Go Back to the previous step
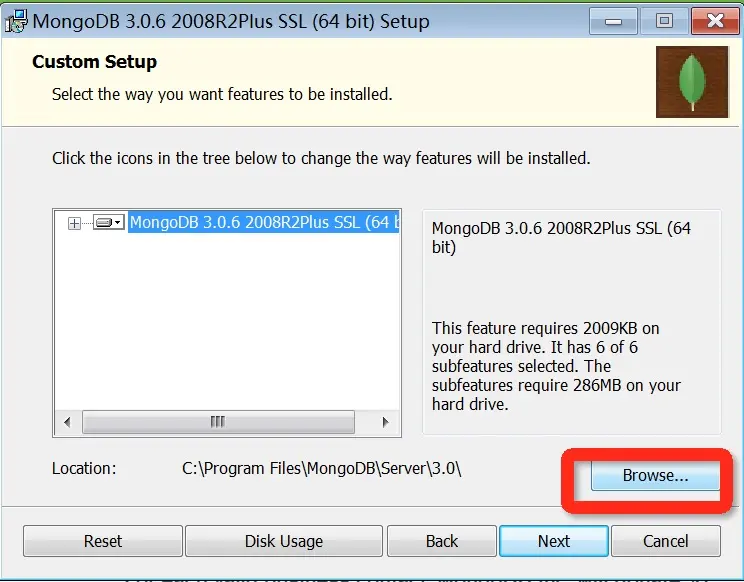The image size is (744, 582). [x=442, y=541]
